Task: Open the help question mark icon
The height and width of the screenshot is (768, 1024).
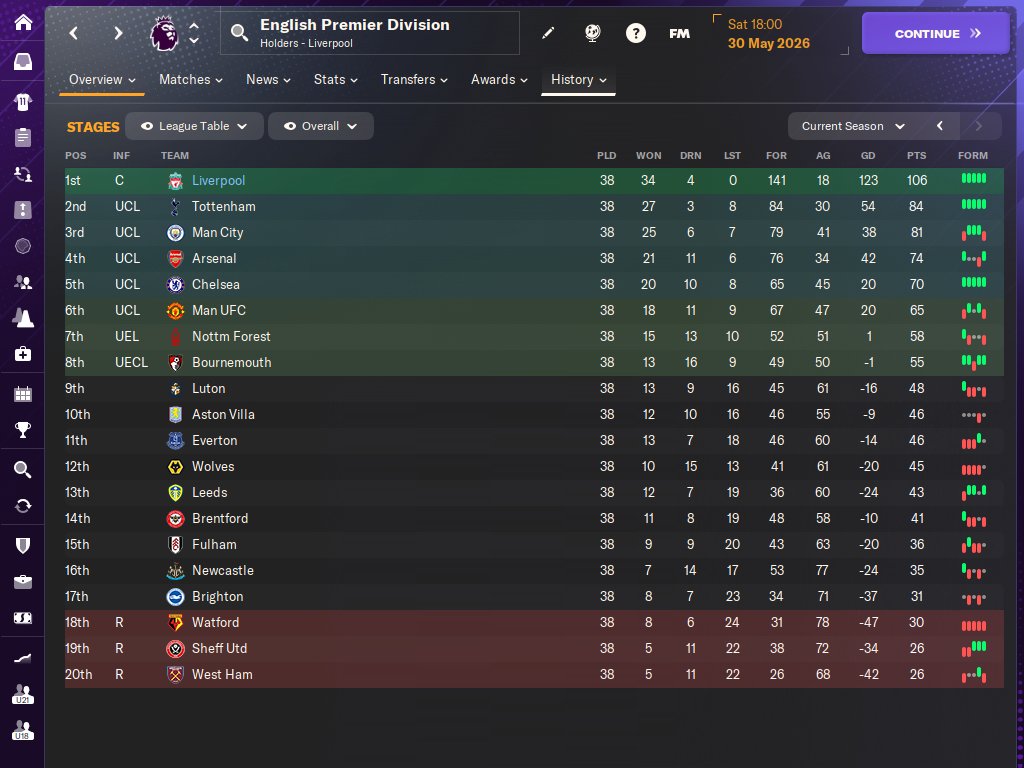Action: point(636,33)
